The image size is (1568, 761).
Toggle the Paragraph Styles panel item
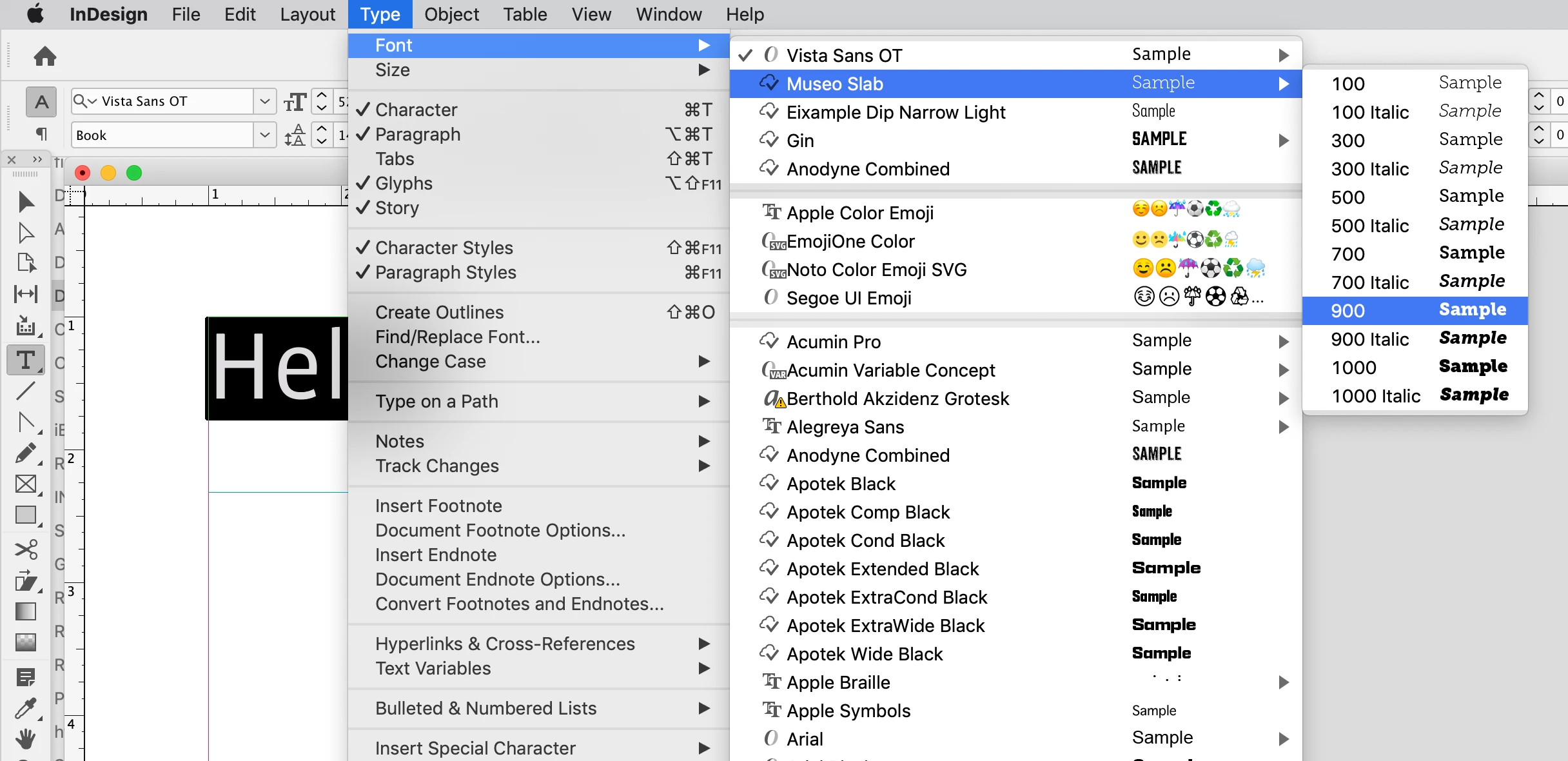tap(445, 273)
